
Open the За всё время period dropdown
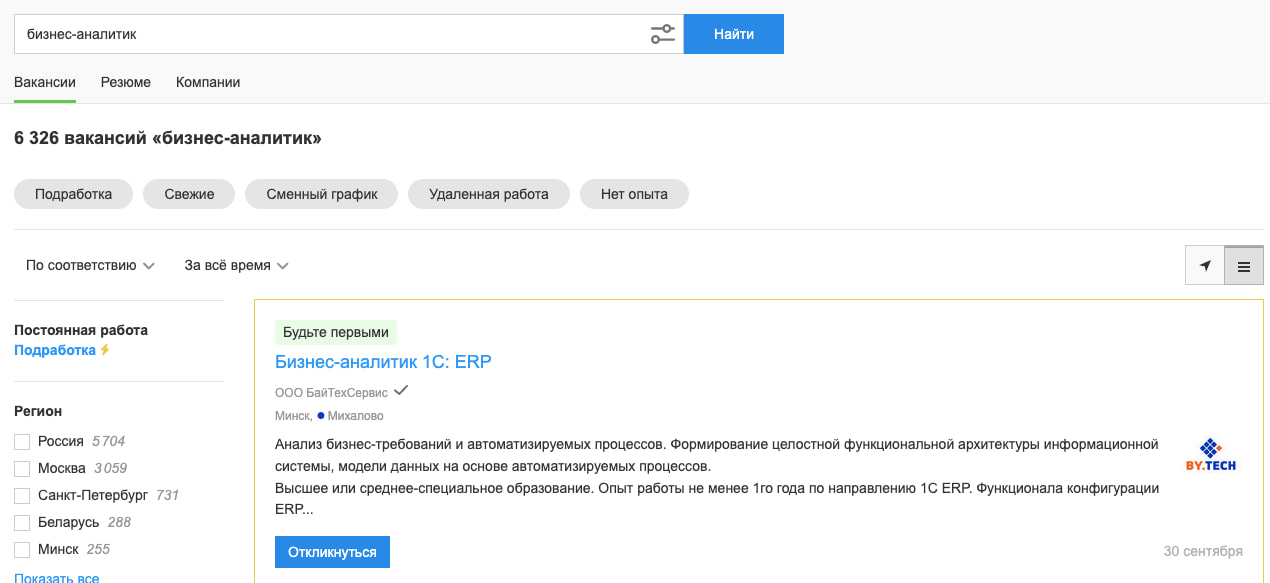[x=235, y=265]
